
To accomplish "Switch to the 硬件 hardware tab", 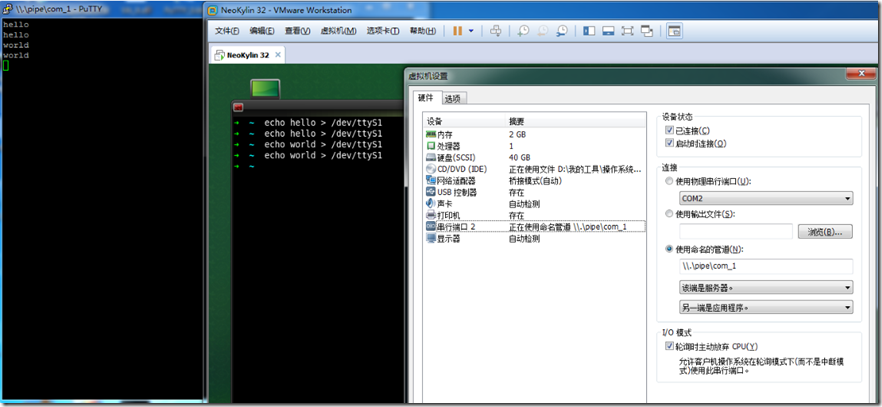I will tap(426, 97).
